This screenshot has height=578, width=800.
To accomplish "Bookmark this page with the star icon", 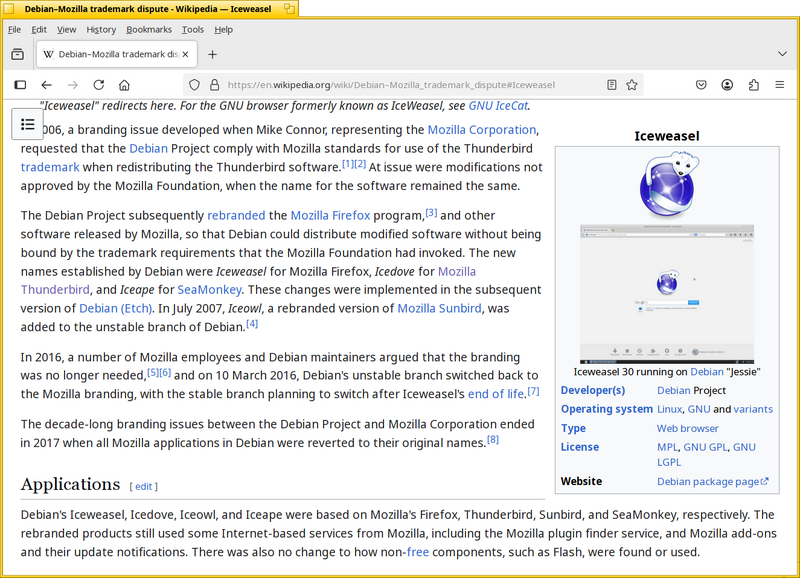I will coord(632,85).
